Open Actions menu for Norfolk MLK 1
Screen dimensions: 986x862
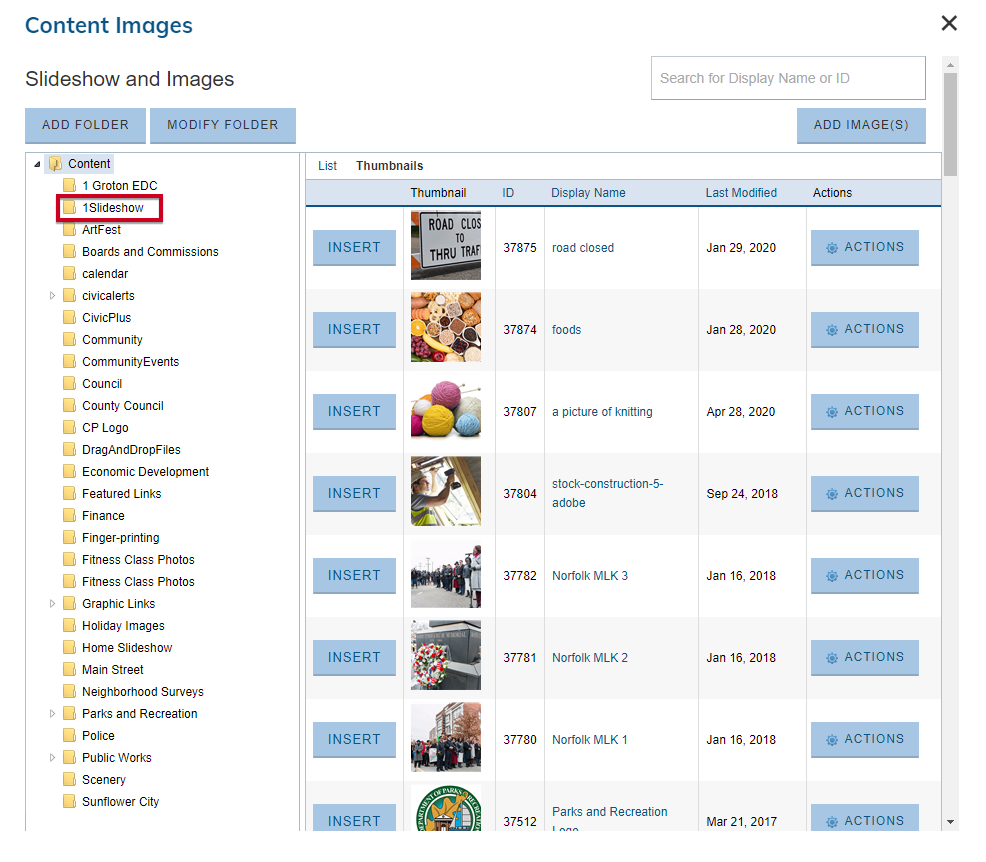[865, 739]
